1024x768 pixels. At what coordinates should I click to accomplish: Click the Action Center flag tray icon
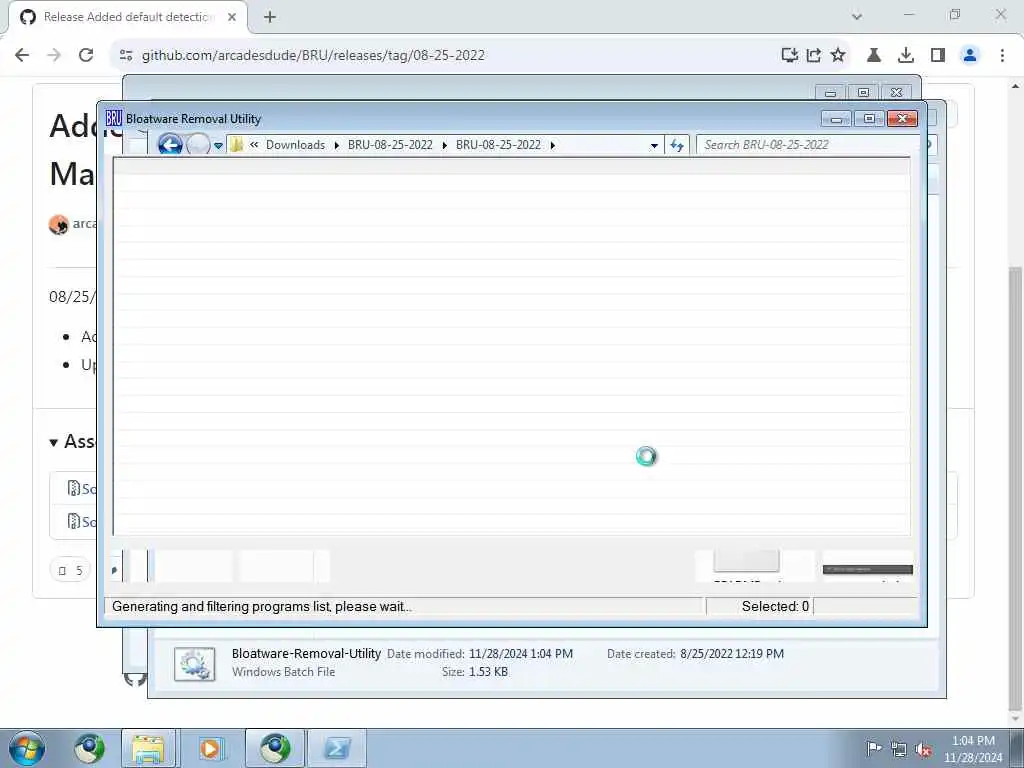pos(874,749)
